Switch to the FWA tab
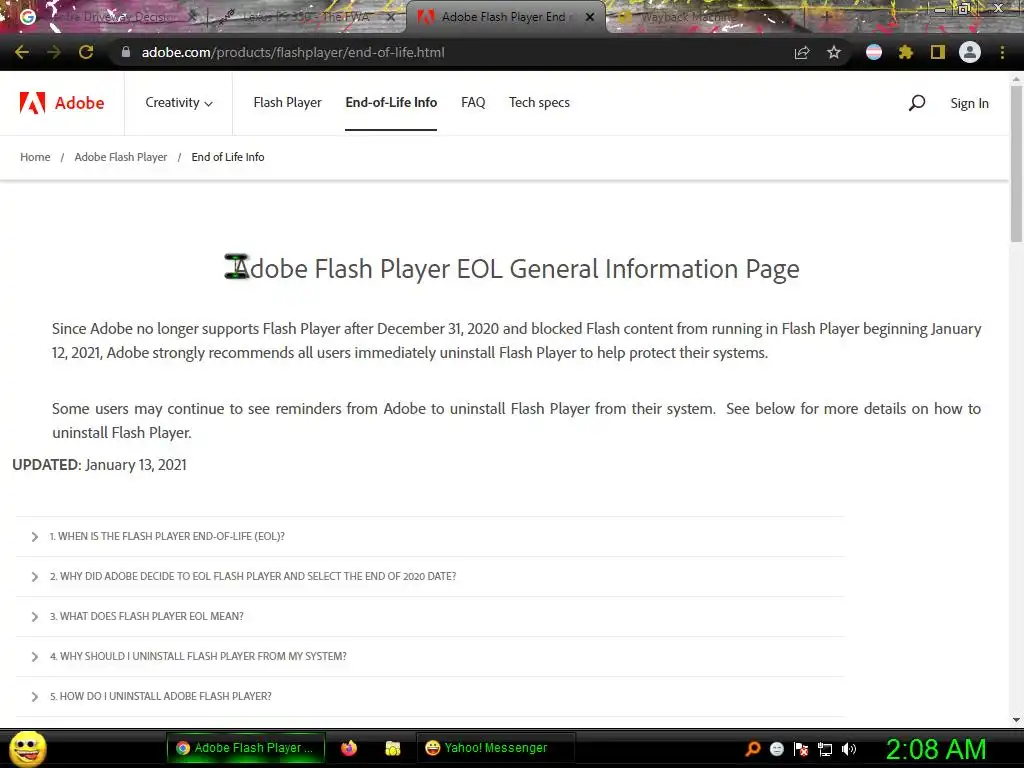This screenshot has height=768, width=1024. (307, 17)
